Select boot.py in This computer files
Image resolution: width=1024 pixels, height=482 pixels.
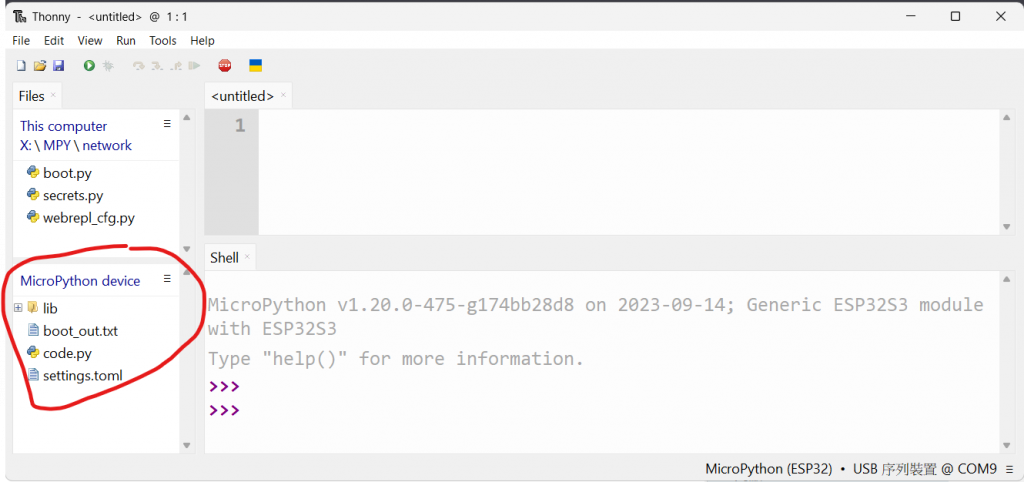click(x=67, y=173)
